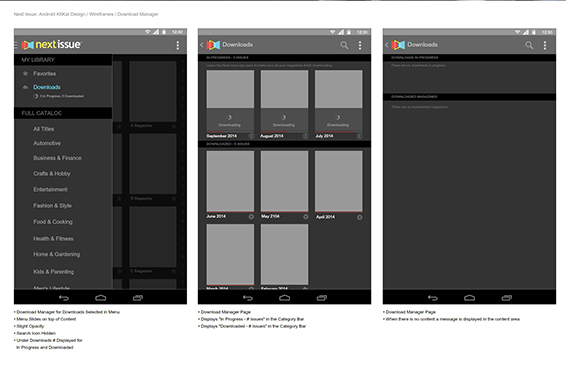Click the Downloaded category bar on middle screen
Screen dimensions: 566x375
click(x=284, y=144)
